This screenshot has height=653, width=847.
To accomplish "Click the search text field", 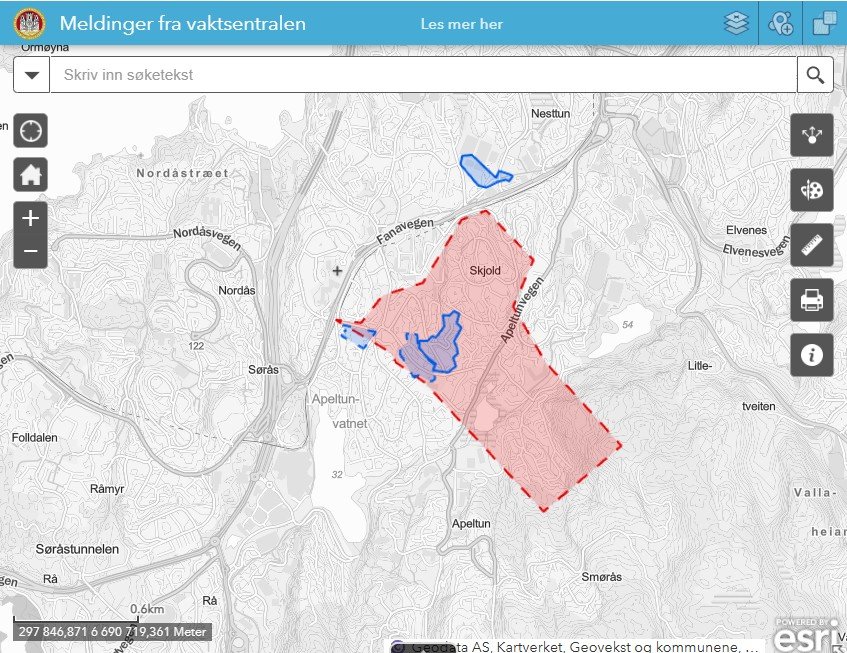I will coord(423,75).
